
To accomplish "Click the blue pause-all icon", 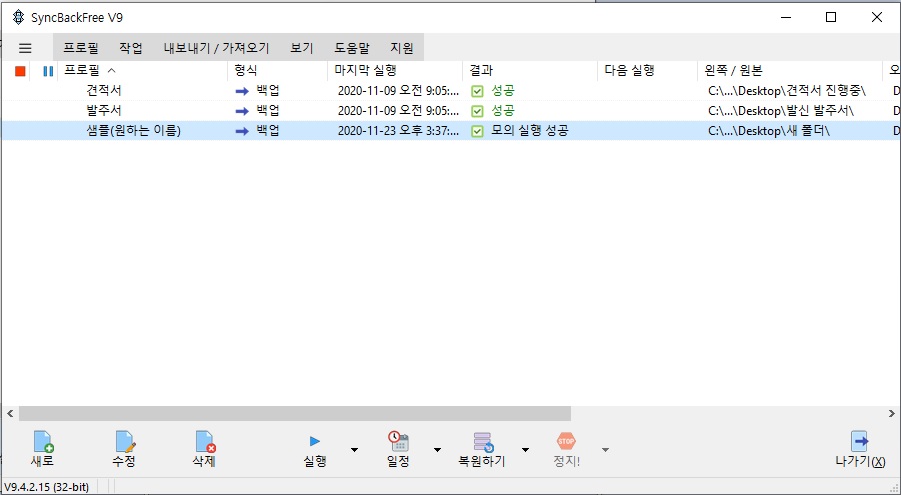I will coord(48,71).
